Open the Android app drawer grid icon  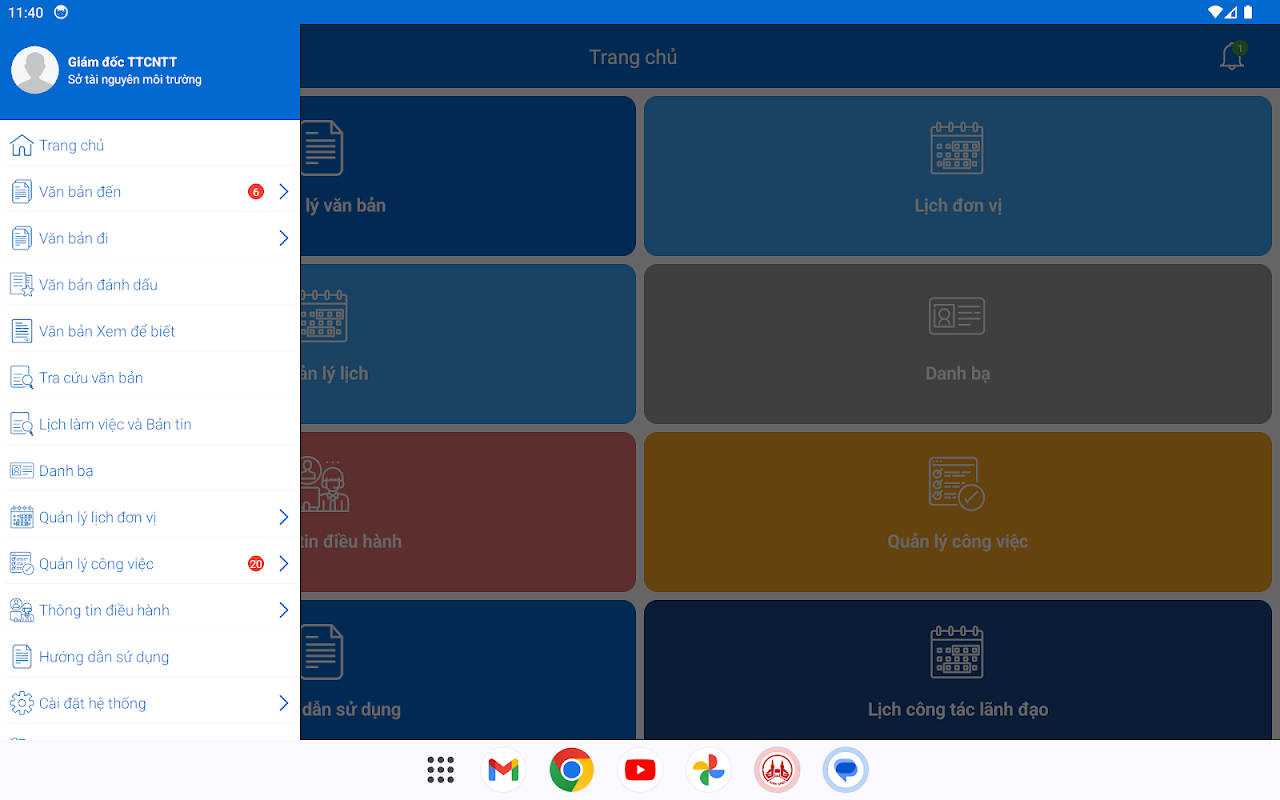click(440, 770)
